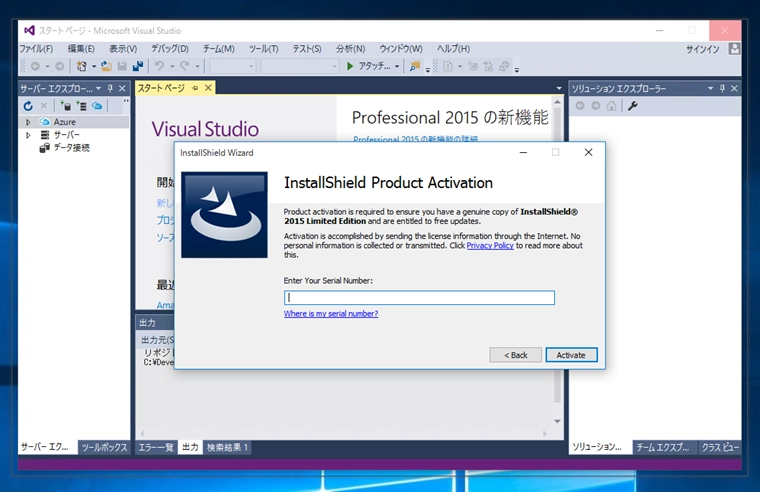Open the document tab list dropdown

click(559, 88)
